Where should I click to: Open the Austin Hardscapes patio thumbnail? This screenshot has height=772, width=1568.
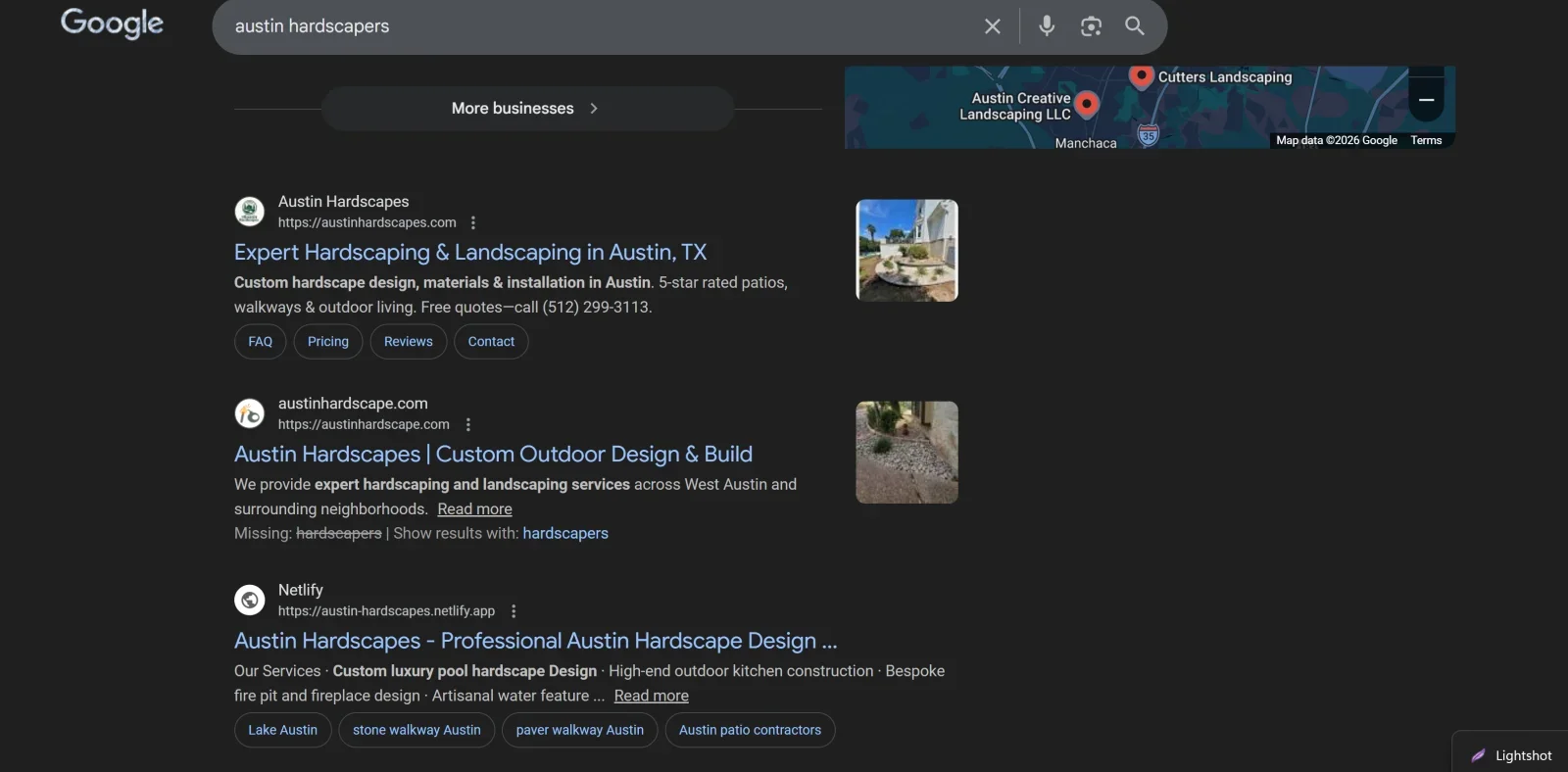coord(906,251)
